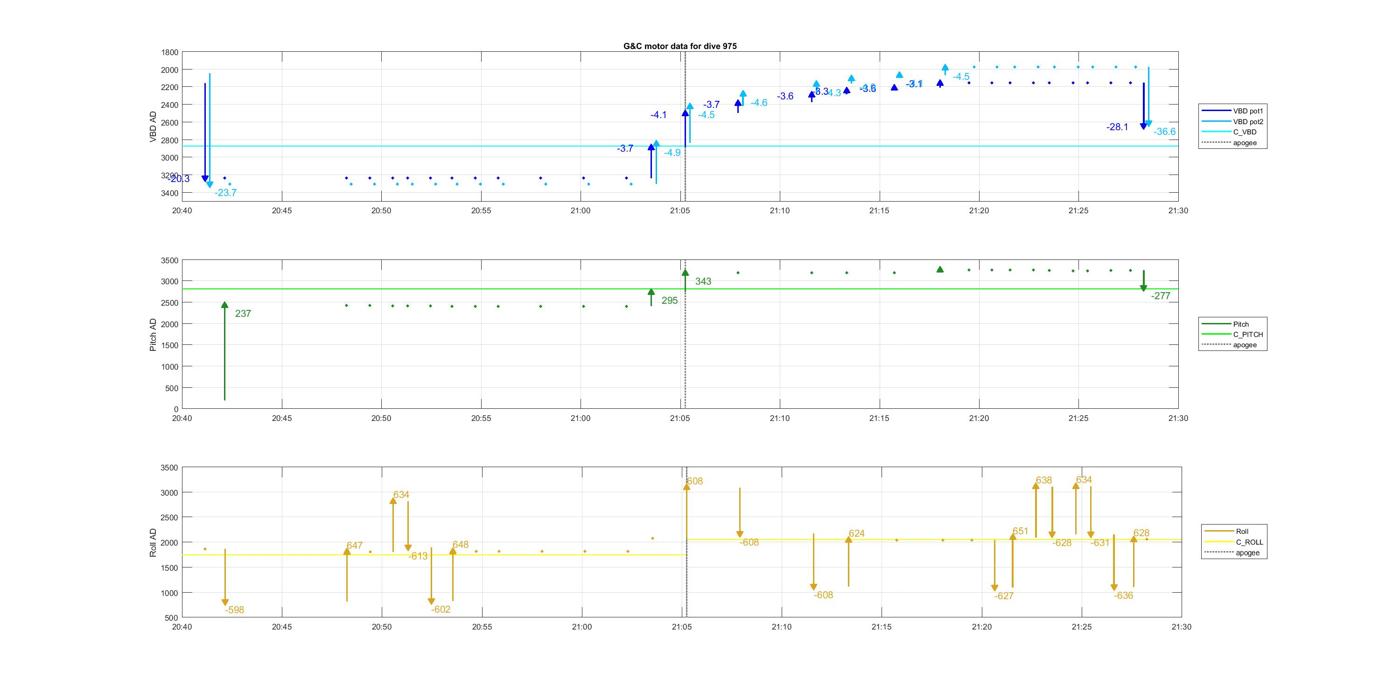Click the title 'G&C motor data for dive 975'
This screenshot has width=1400, height=693.
(680, 46)
